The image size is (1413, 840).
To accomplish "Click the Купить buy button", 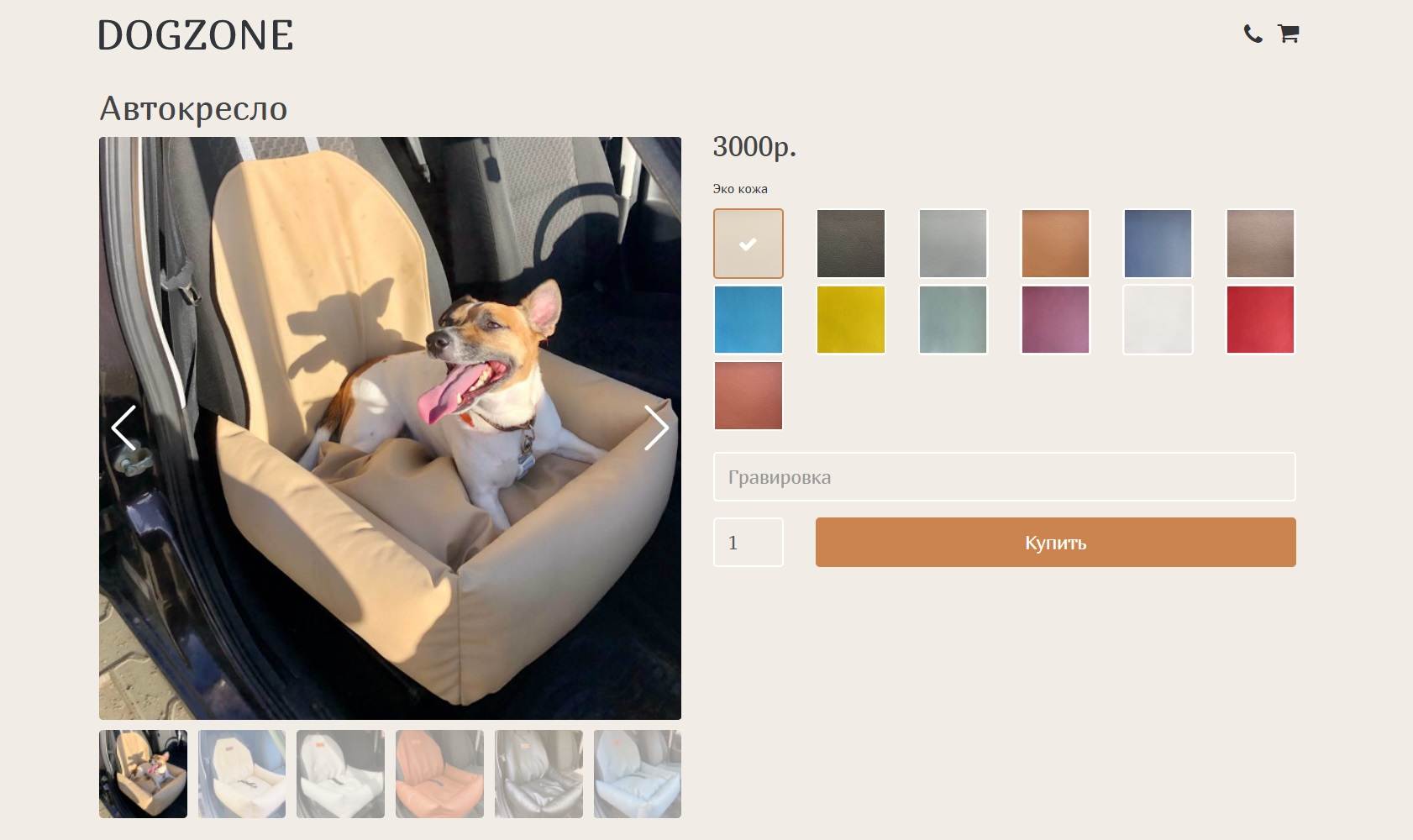I will point(1056,543).
